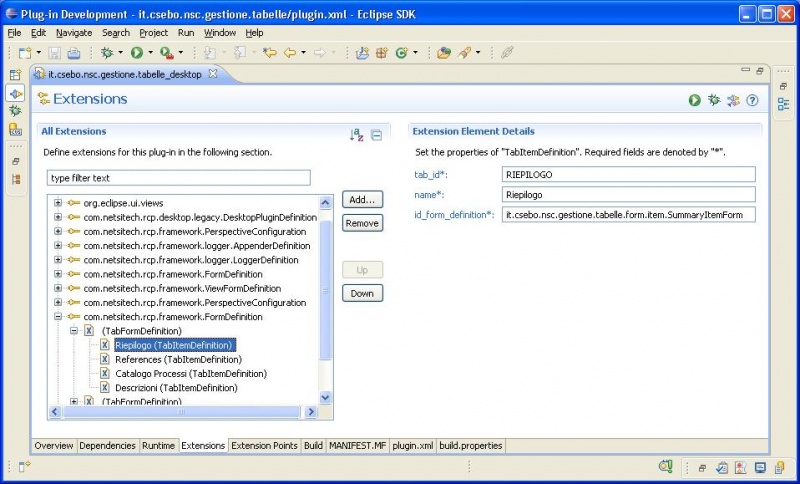
Task: Select Catalogo Processi tree item
Action: [x=190, y=373]
